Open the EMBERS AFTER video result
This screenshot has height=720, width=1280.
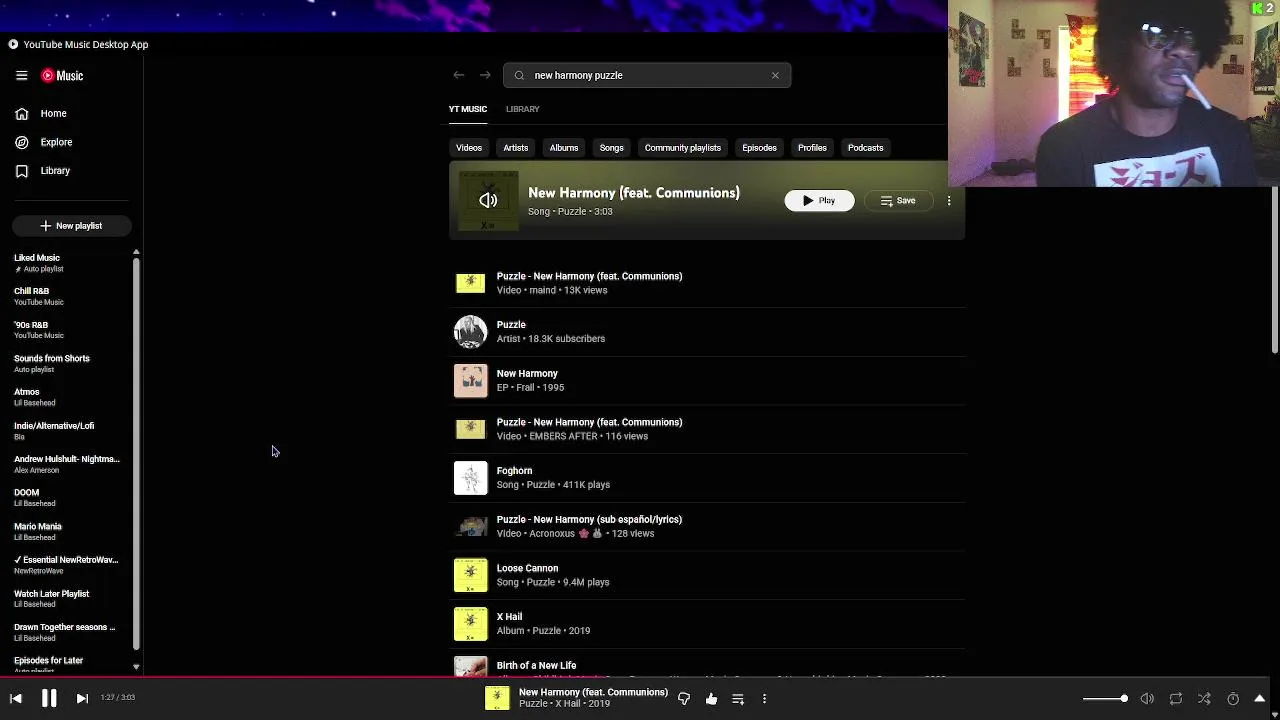coord(708,429)
